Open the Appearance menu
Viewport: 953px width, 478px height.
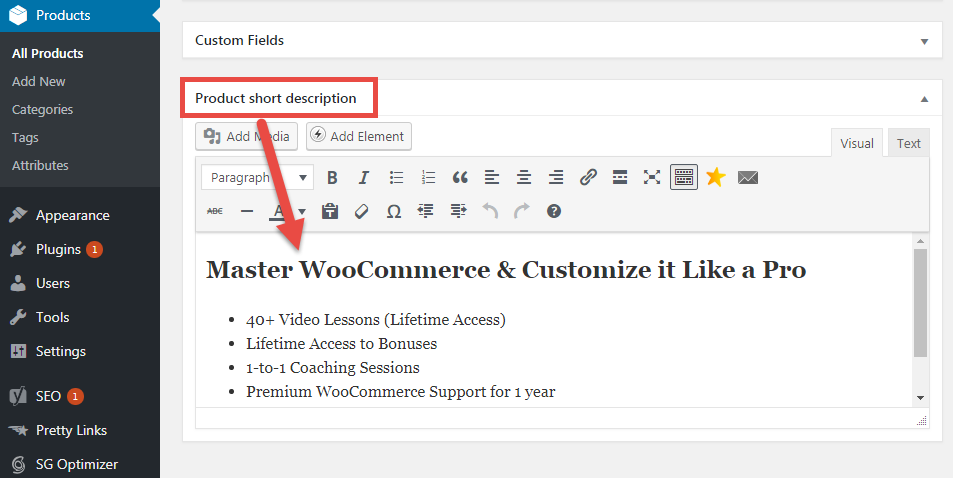coord(80,215)
